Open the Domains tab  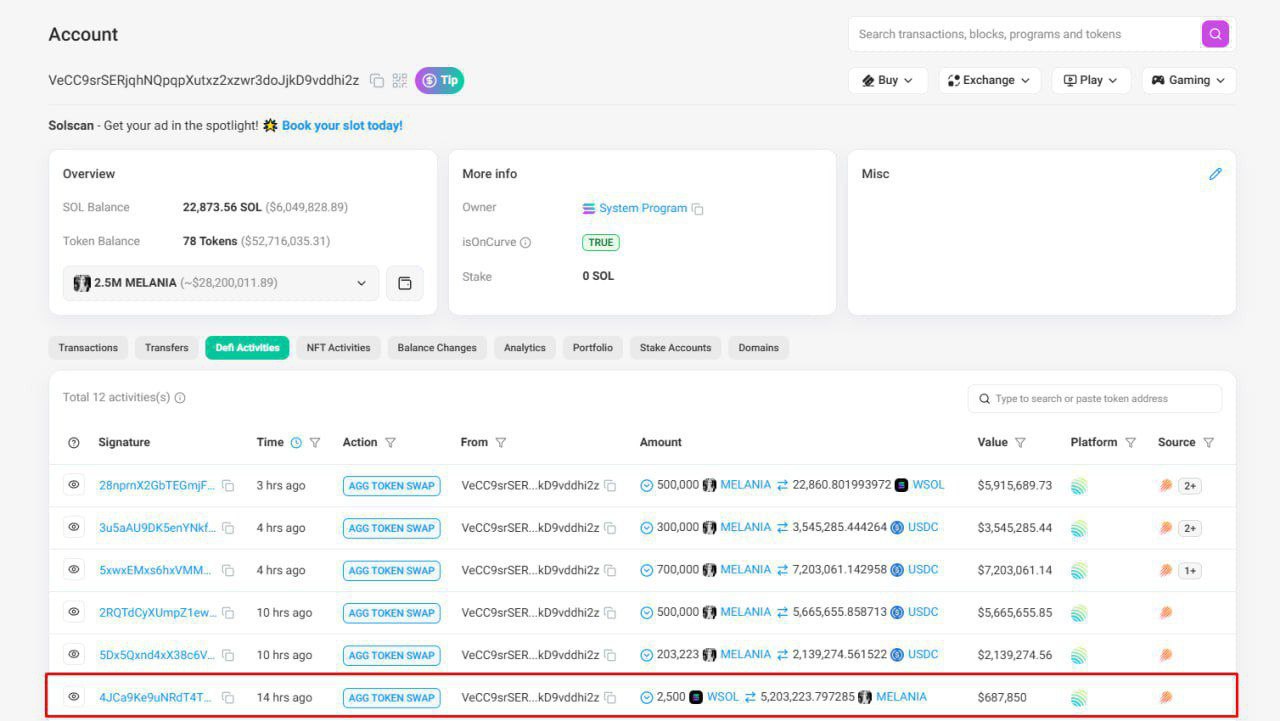pos(759,348)
